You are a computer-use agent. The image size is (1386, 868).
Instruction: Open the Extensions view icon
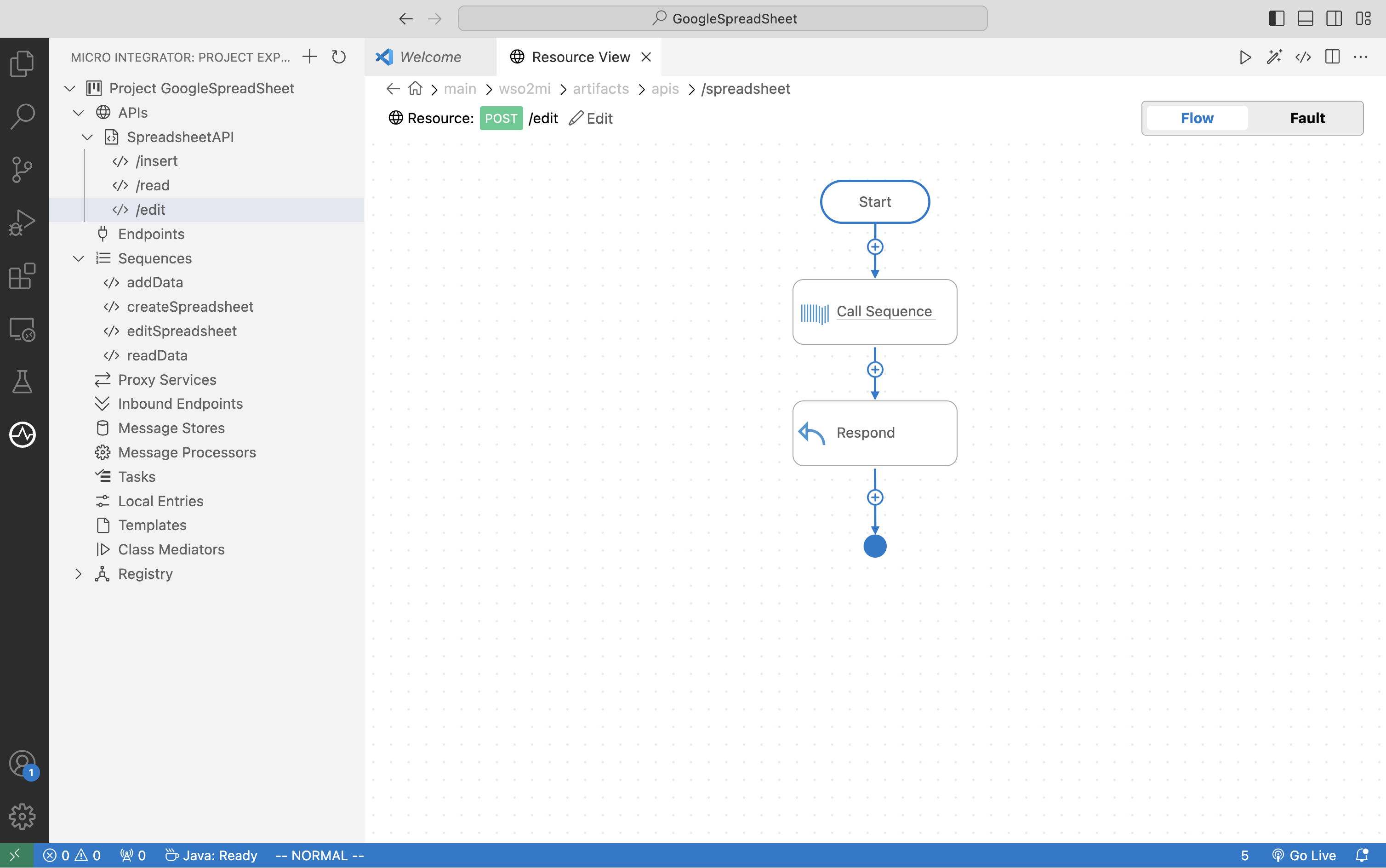23,276
